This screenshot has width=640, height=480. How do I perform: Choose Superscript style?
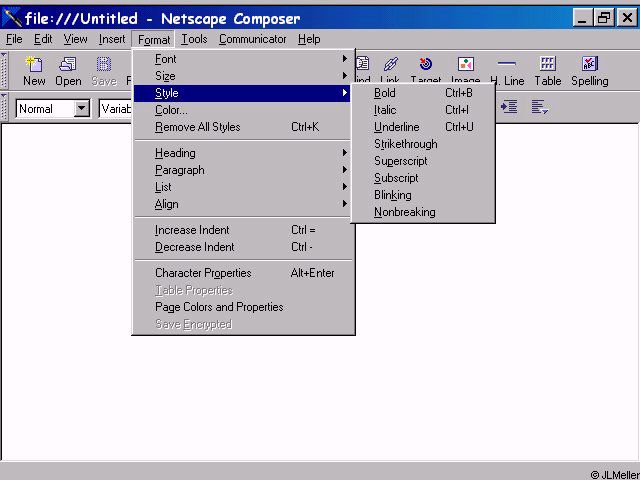(423, 161)
